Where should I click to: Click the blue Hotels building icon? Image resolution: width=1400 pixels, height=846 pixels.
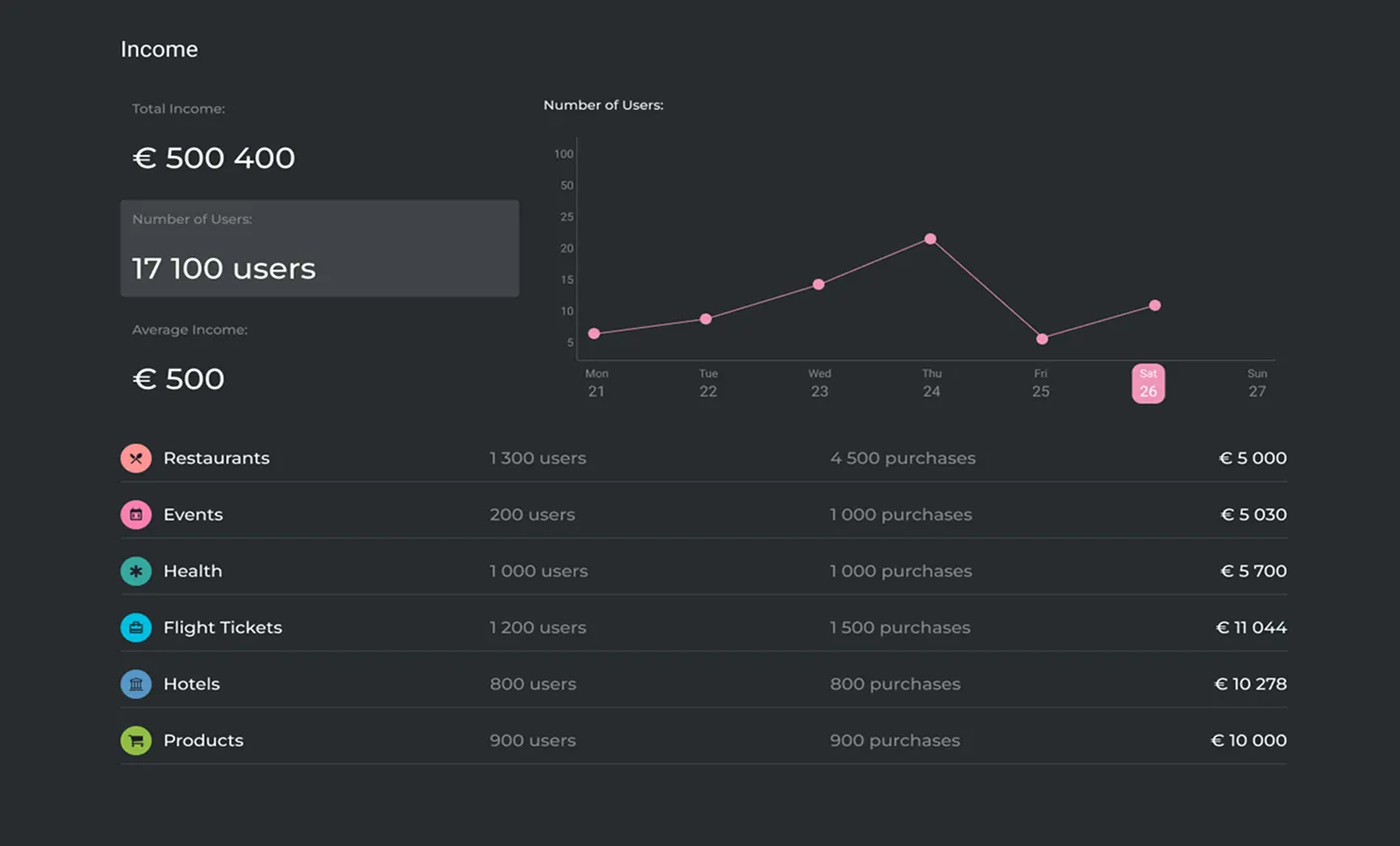coord(135,684)
